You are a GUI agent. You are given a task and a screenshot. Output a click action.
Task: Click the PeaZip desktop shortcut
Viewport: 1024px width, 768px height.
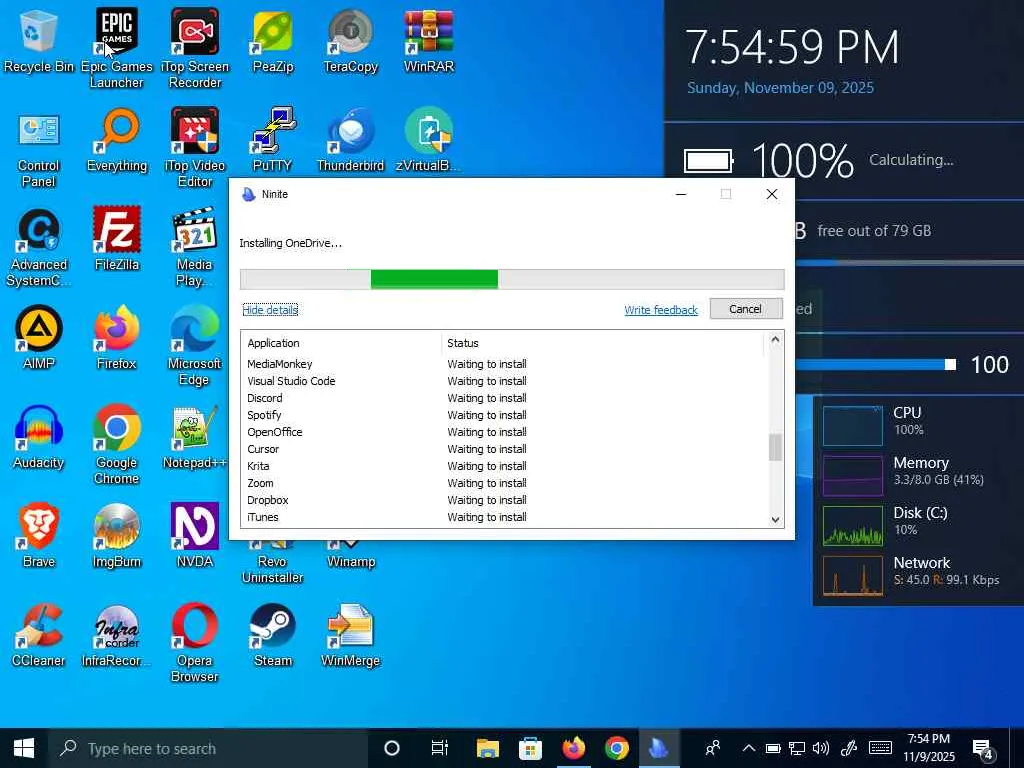[272, 40]
